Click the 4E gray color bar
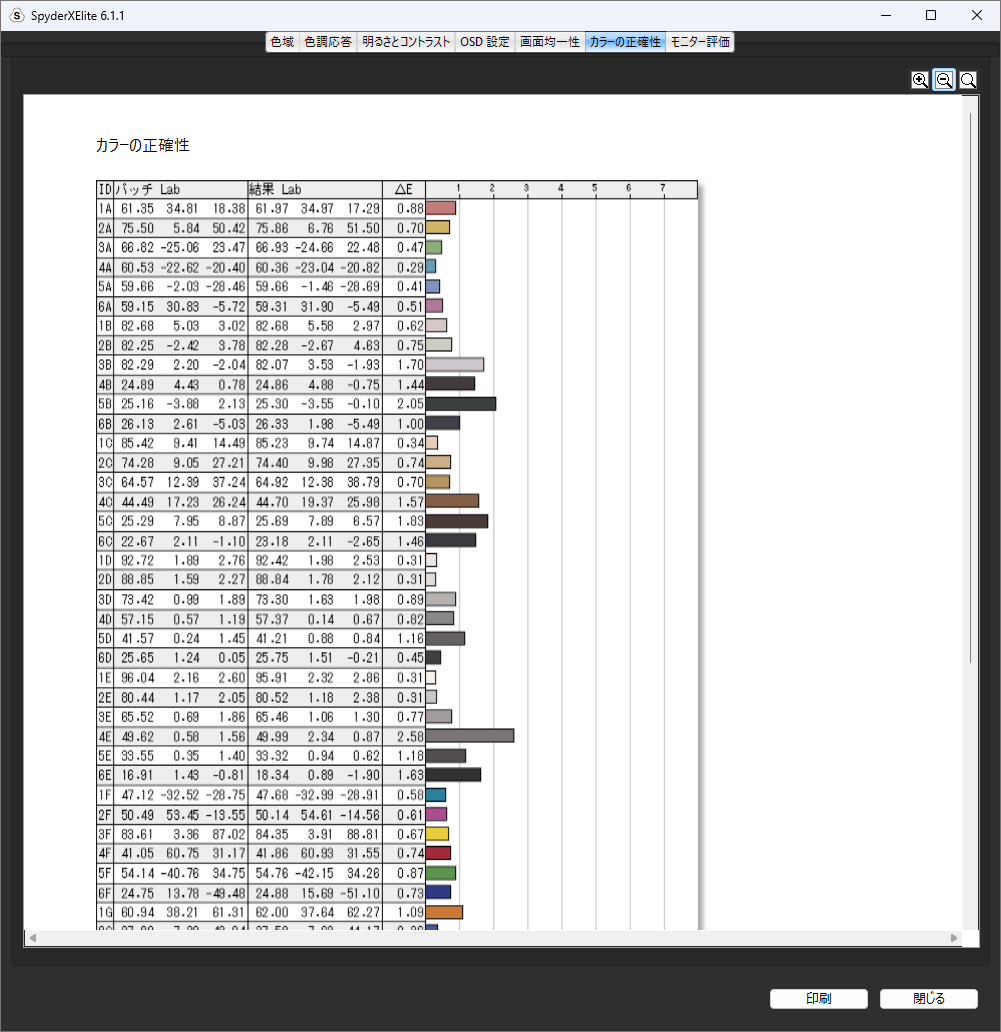 pos(469,736)
